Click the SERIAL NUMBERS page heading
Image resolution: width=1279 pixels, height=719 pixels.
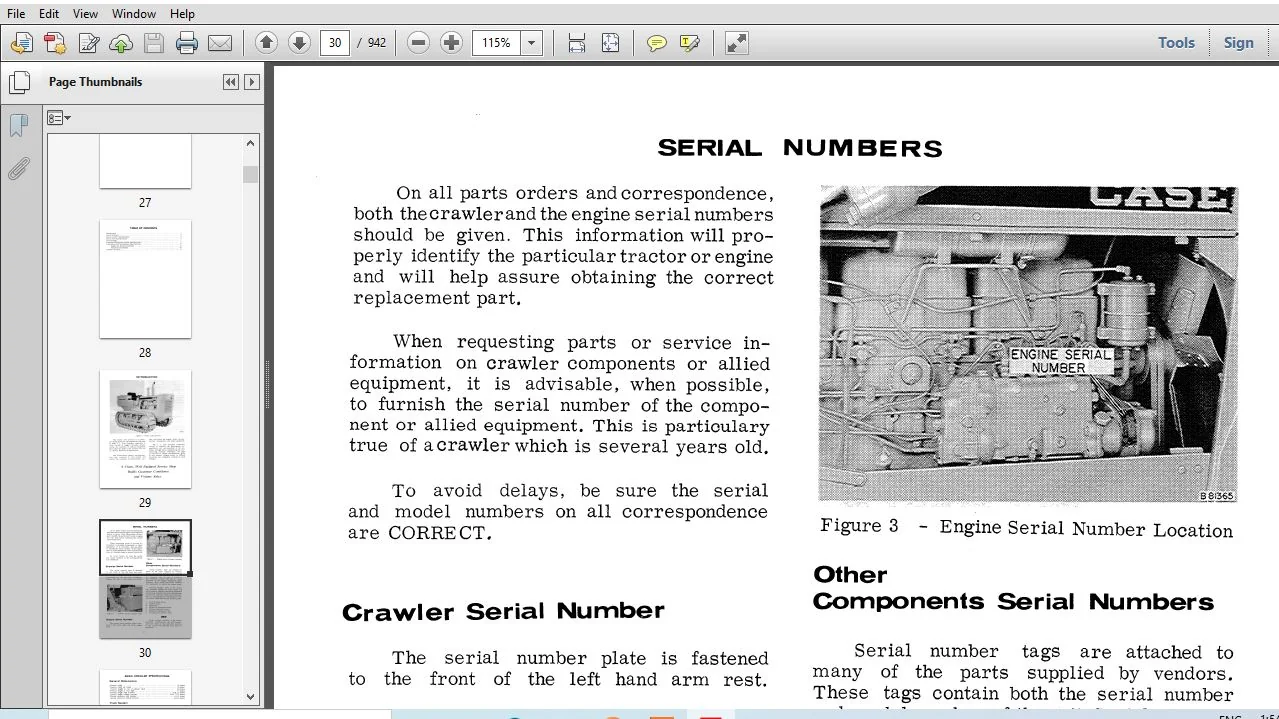(800, 149)
